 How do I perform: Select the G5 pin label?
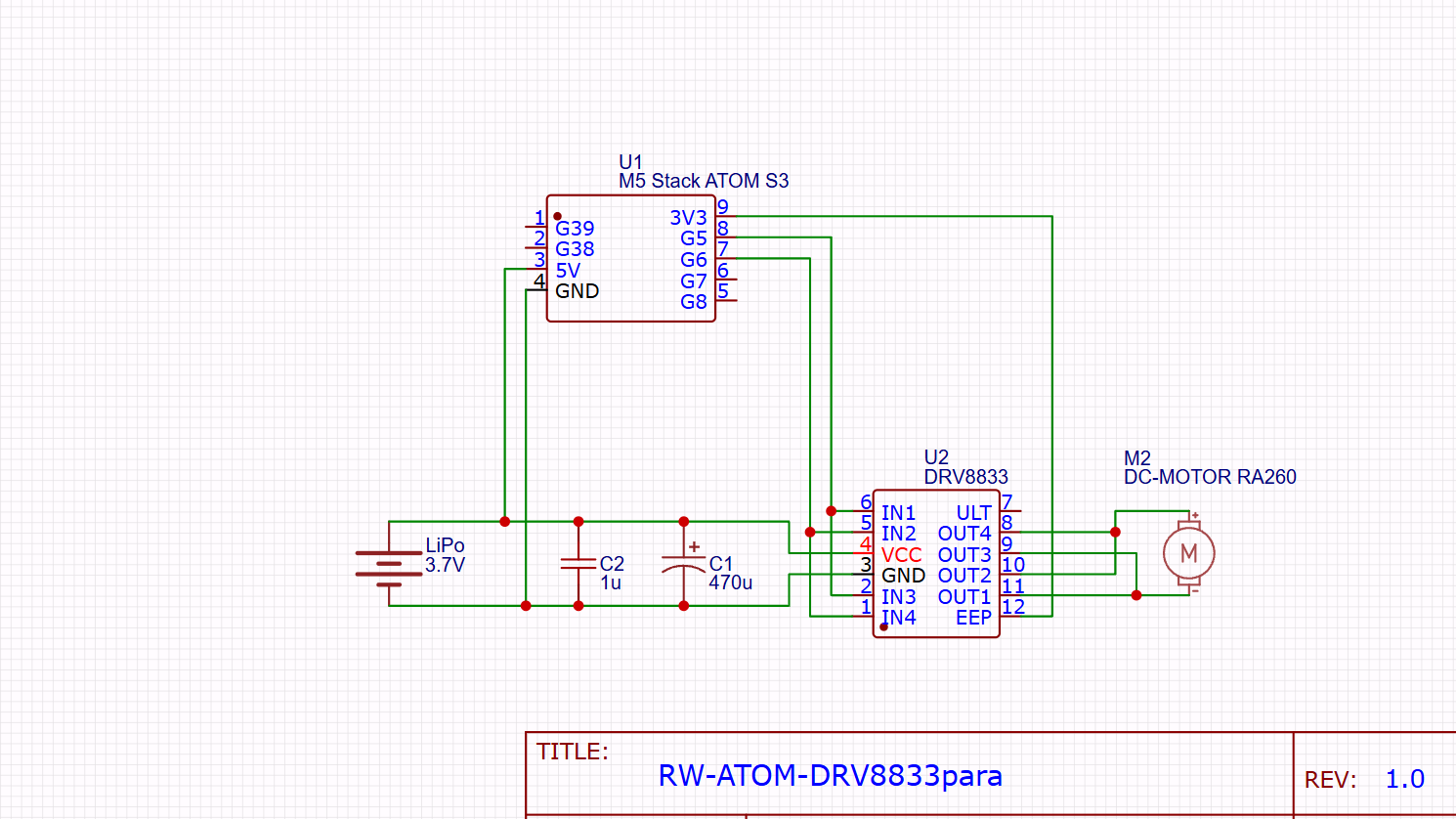point(694,238)
